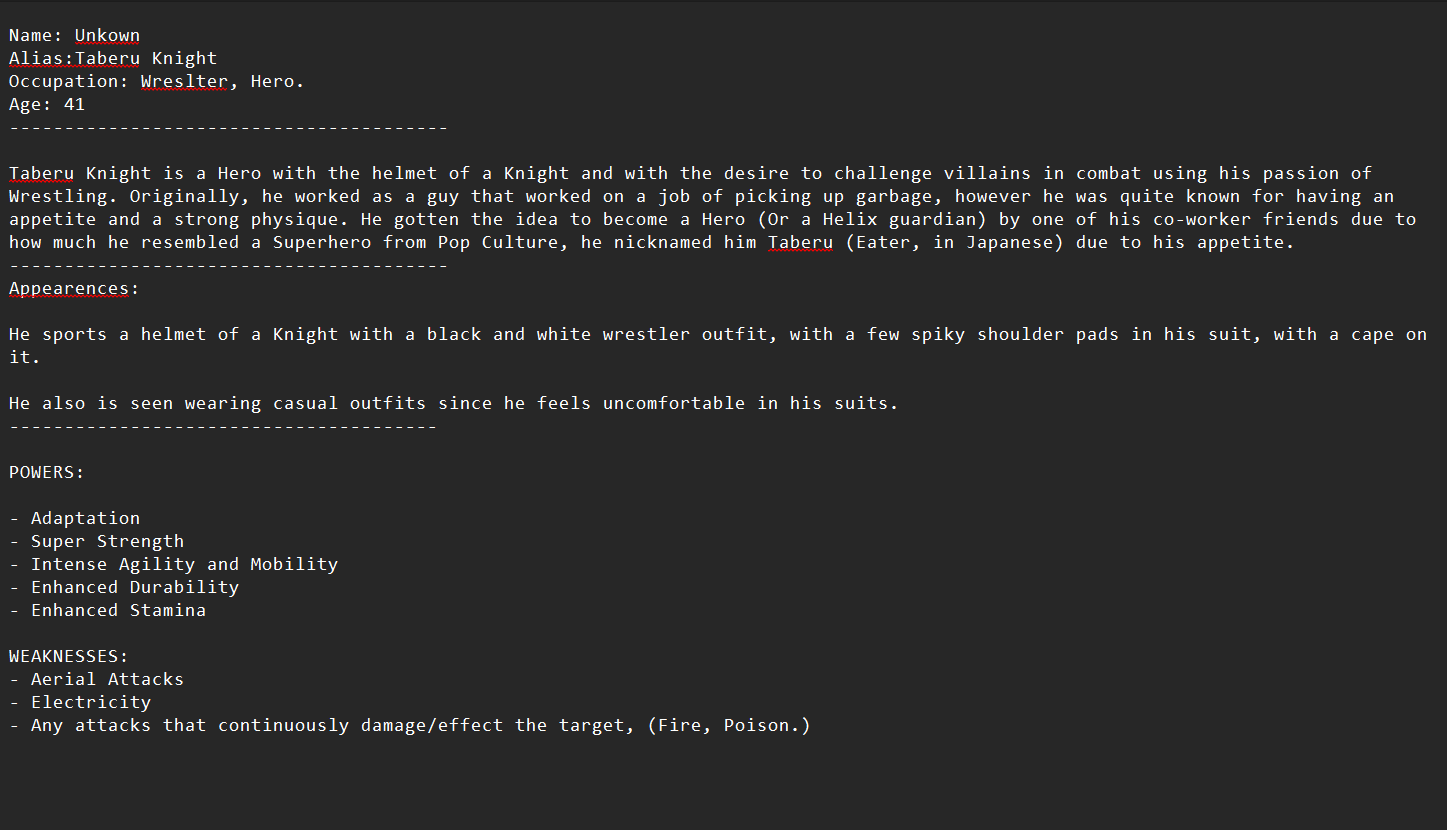The height and width of the screenshot is (830, 1447).
Task: Click the "(Fire, Poison.)" text
Action: click(x=728, y=726)
